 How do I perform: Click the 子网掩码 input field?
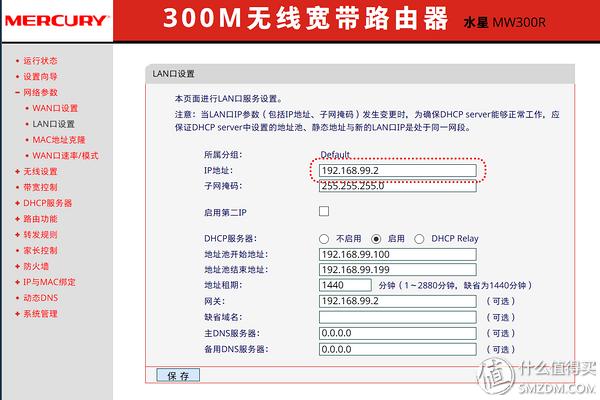(x=398, y=186)
